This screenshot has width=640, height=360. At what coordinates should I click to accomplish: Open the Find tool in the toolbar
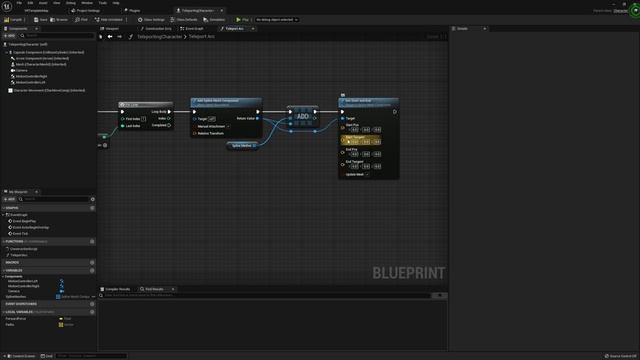pos(81,20)
